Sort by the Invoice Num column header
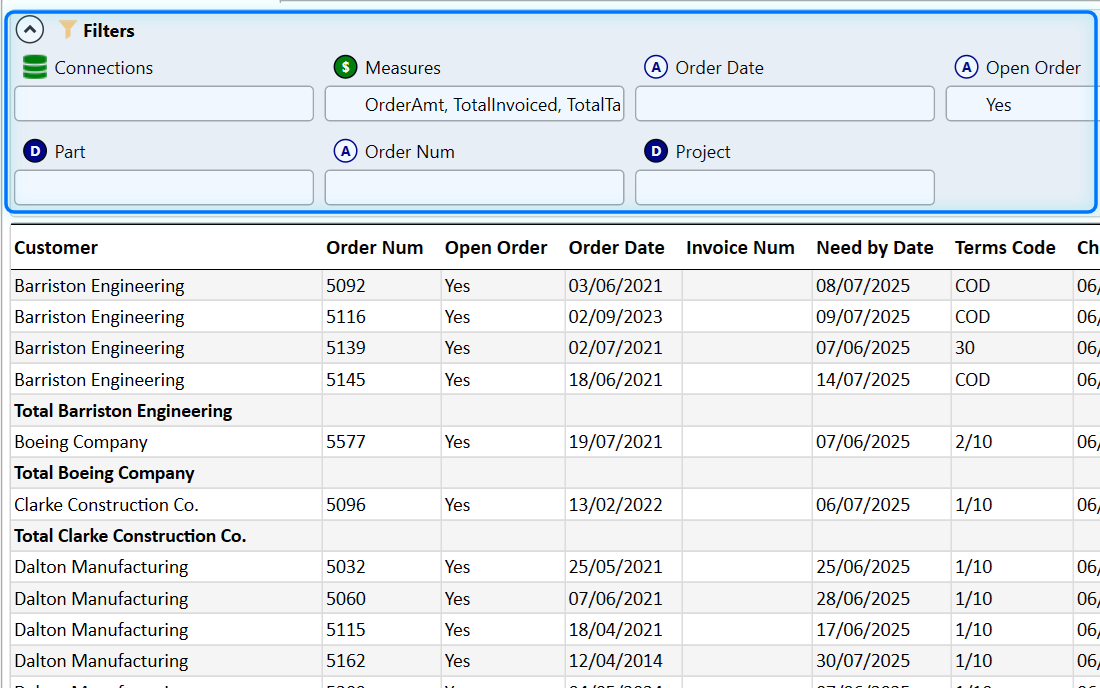This screenshot has width=1100, height=688. click(740, 248)
